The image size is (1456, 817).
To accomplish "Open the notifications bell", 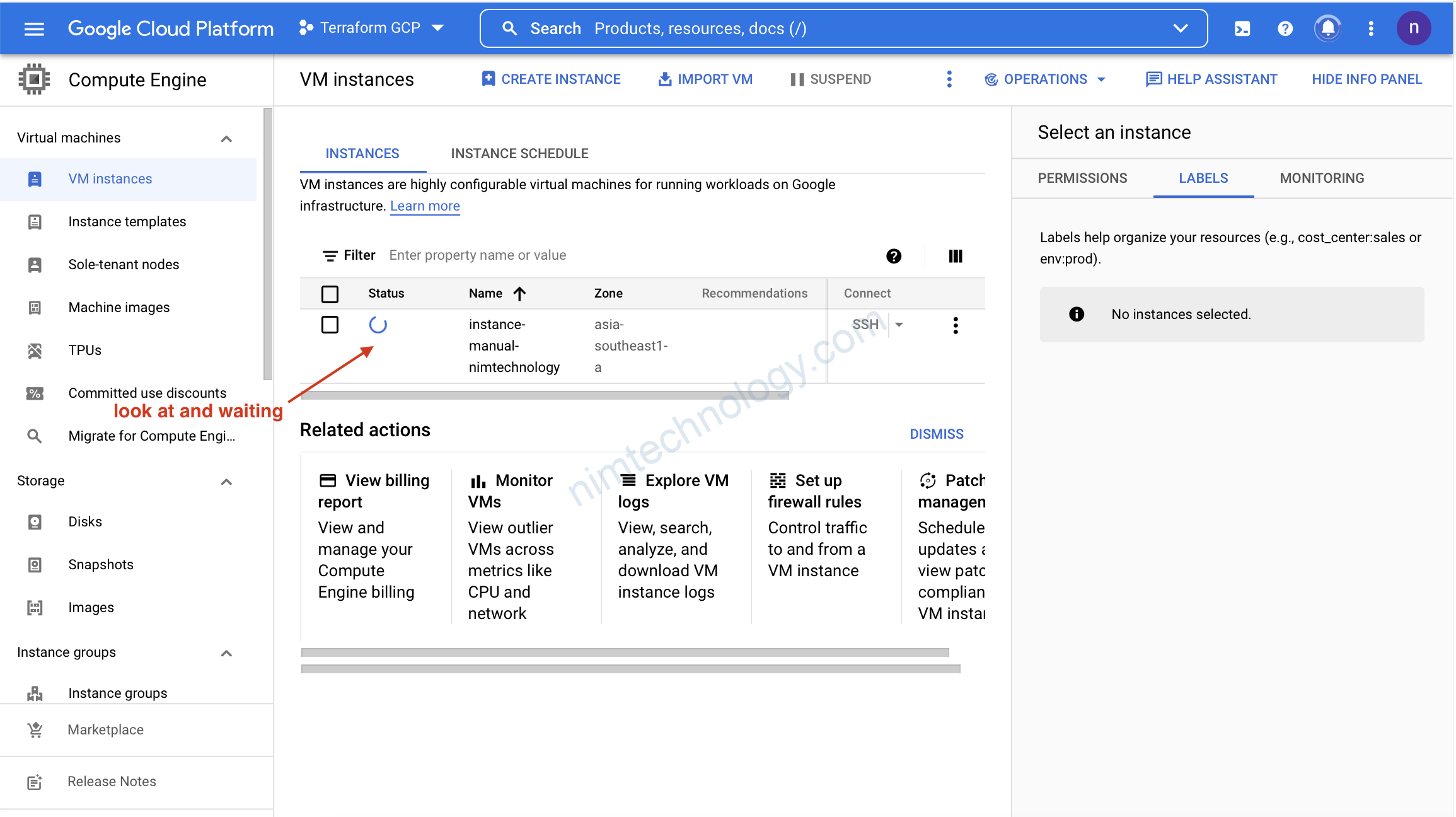I will (x=1327, y=28).
